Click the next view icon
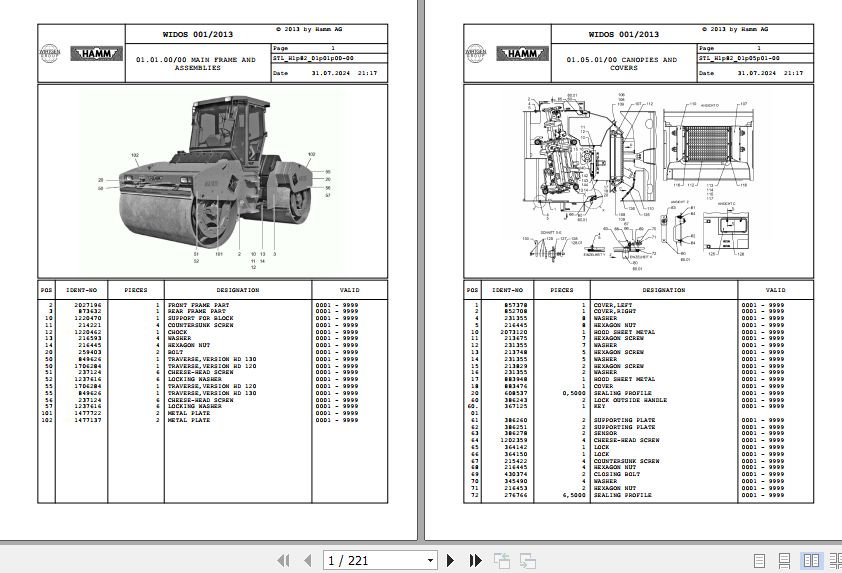This screenshot has height=573, width=842. point(527,561)
